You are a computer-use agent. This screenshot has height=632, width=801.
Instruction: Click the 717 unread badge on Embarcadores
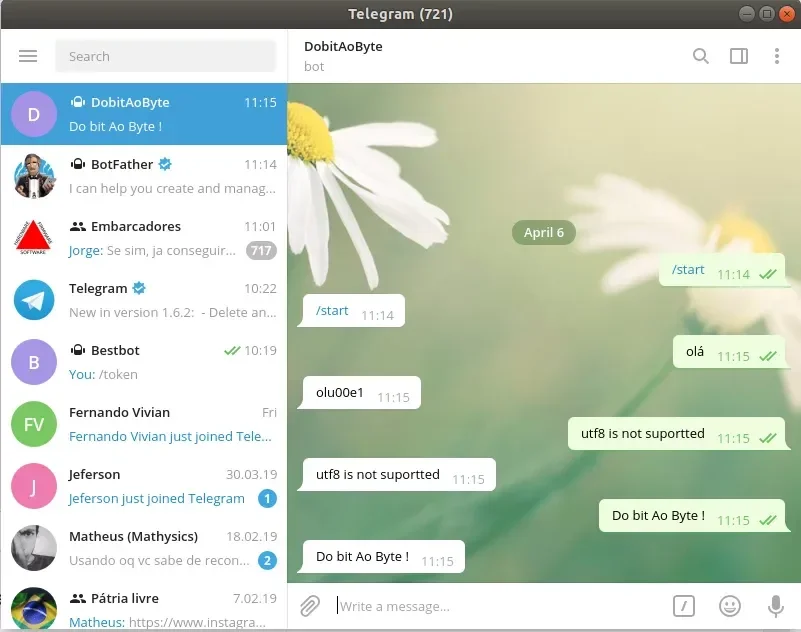(261, 250)
